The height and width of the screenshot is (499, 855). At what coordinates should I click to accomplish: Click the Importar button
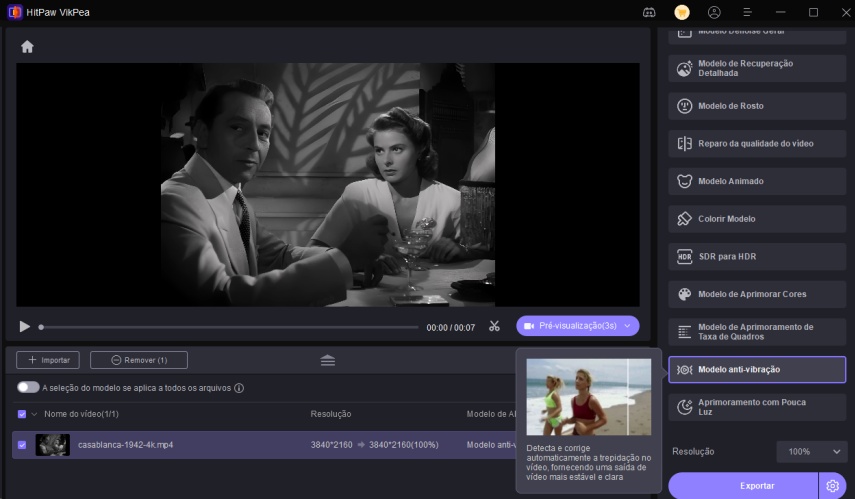[x=48, y=360]
